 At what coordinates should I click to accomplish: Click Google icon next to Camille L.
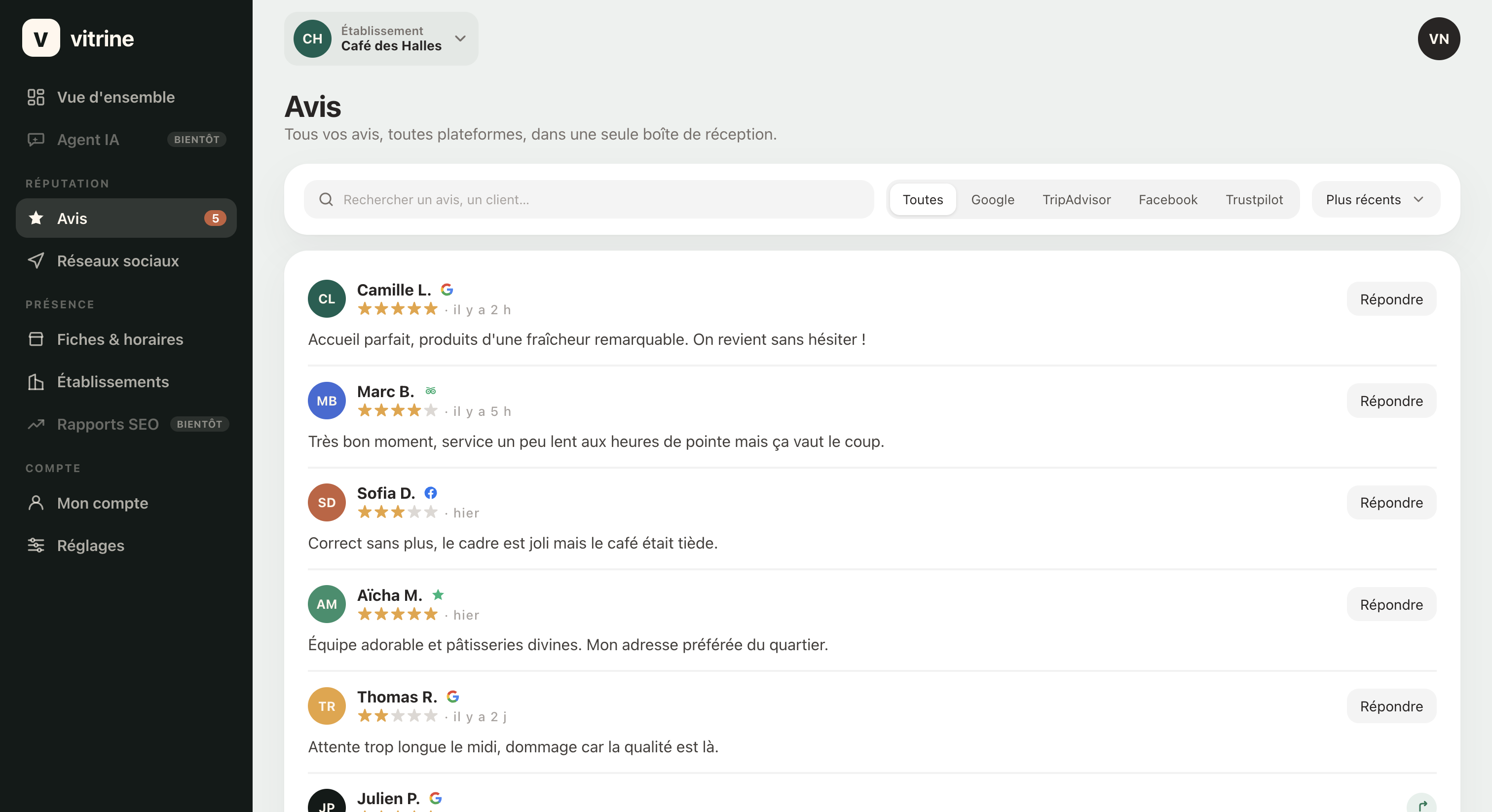(x=447, y=289)
